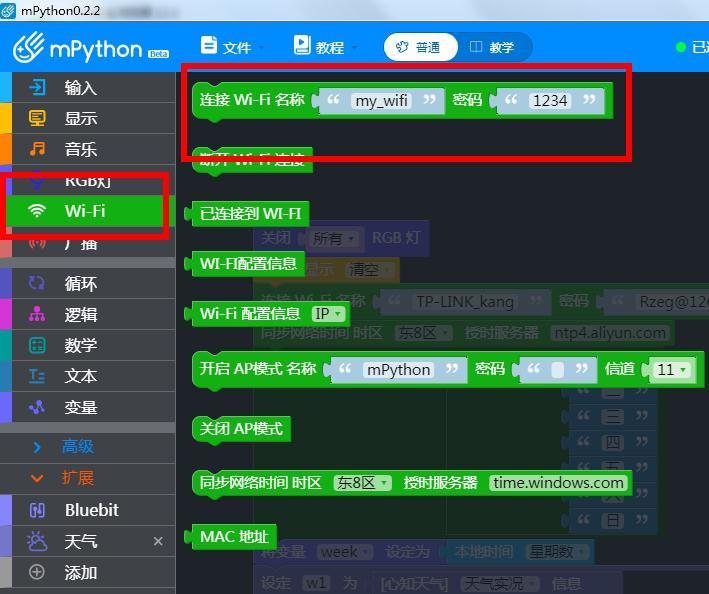The image size is (709, 594).
Task: Select the Wi-Fi category
Action: pyautogui.click(x=88, y=211)
